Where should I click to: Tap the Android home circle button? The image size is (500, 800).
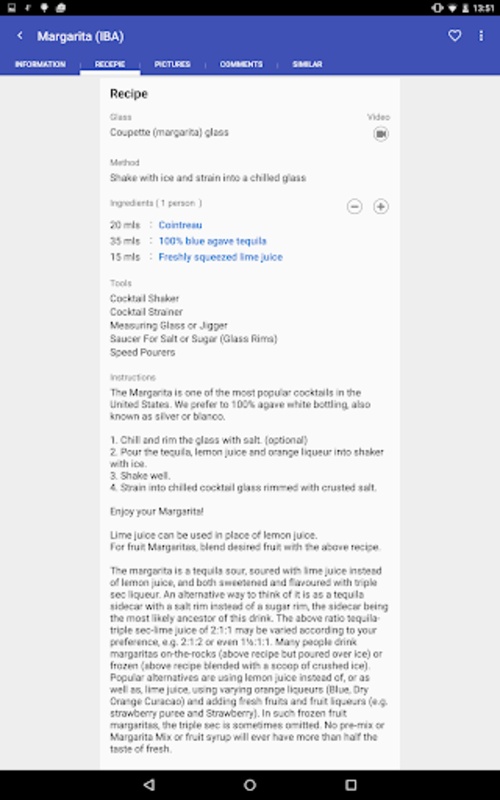pos(249,785)
